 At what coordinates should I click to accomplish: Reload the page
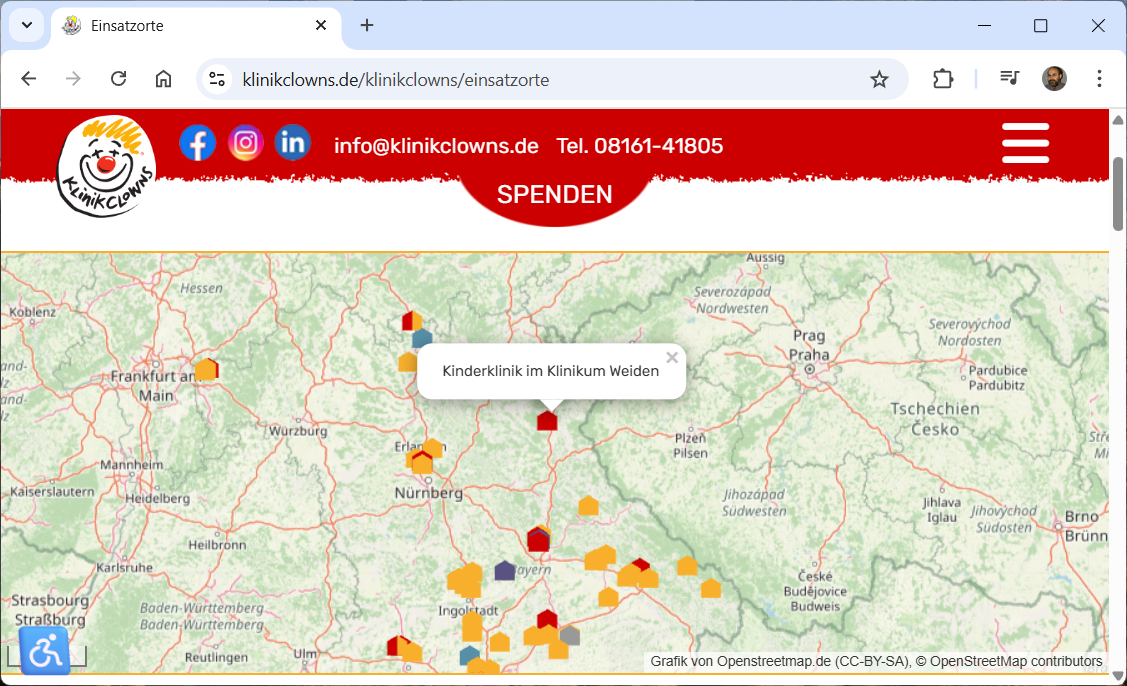118,79
